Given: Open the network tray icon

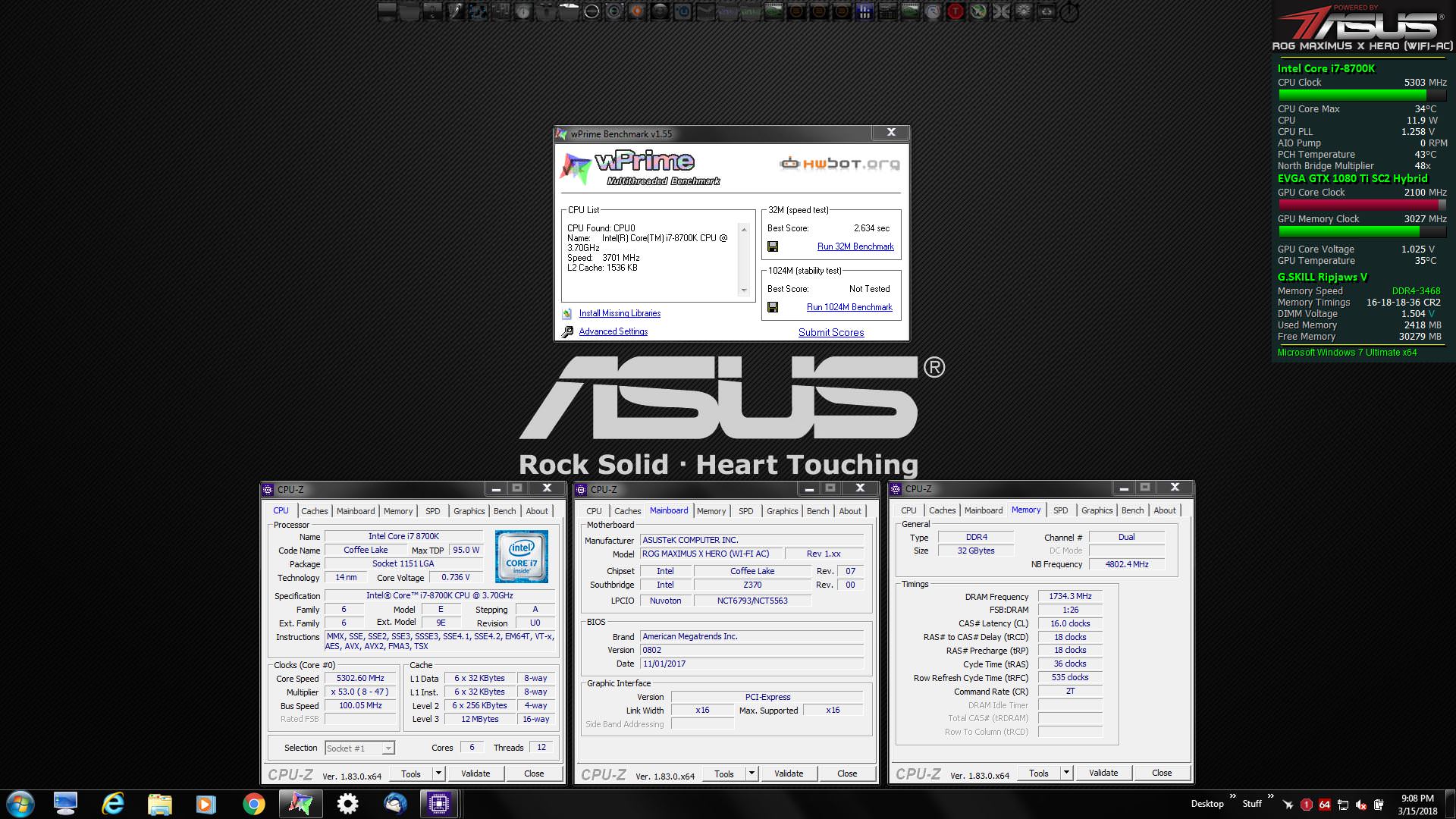Looking at the screenshot, I should tap(1343, 805).
